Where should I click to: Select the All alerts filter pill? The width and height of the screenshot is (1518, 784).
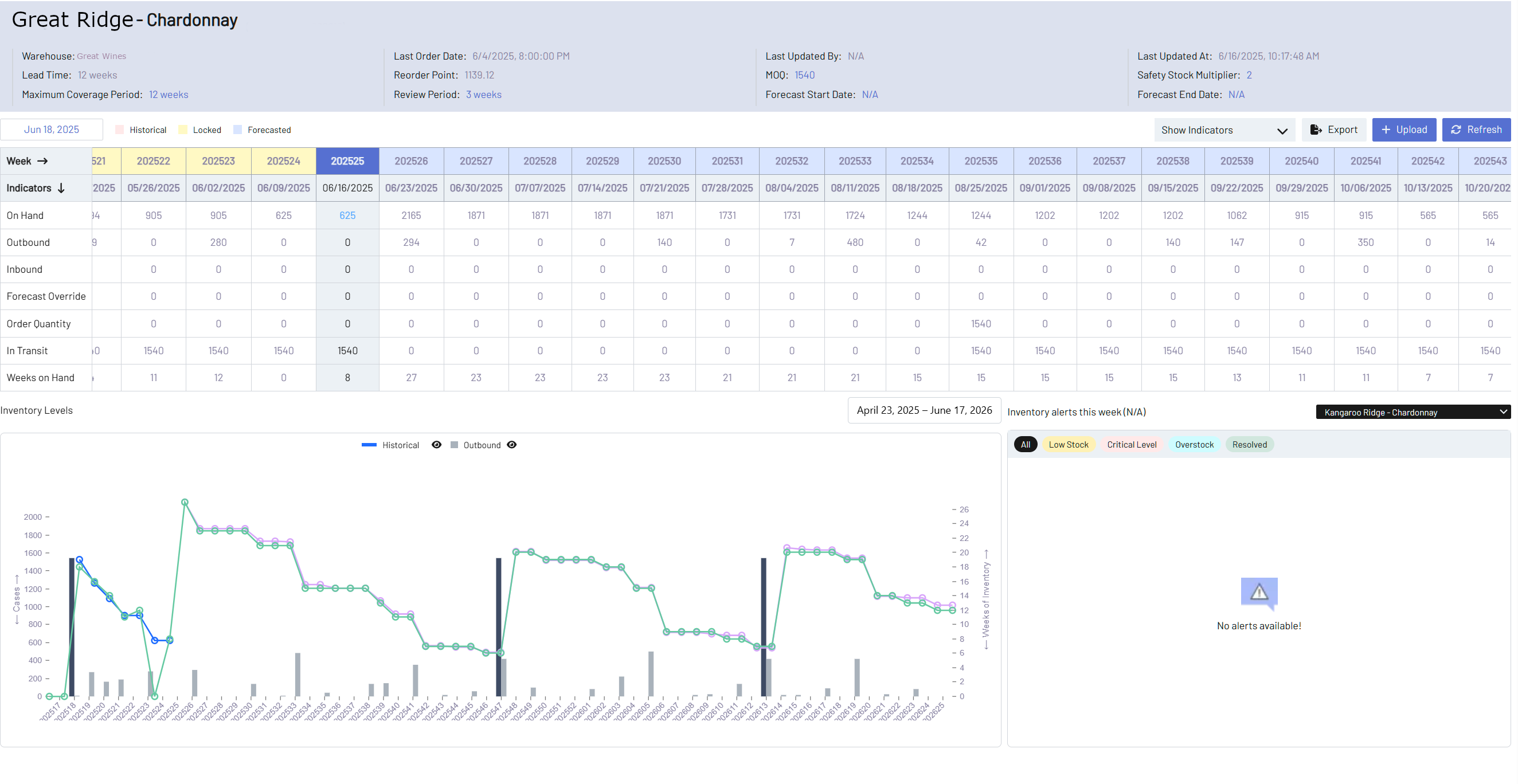[1025, 445]
